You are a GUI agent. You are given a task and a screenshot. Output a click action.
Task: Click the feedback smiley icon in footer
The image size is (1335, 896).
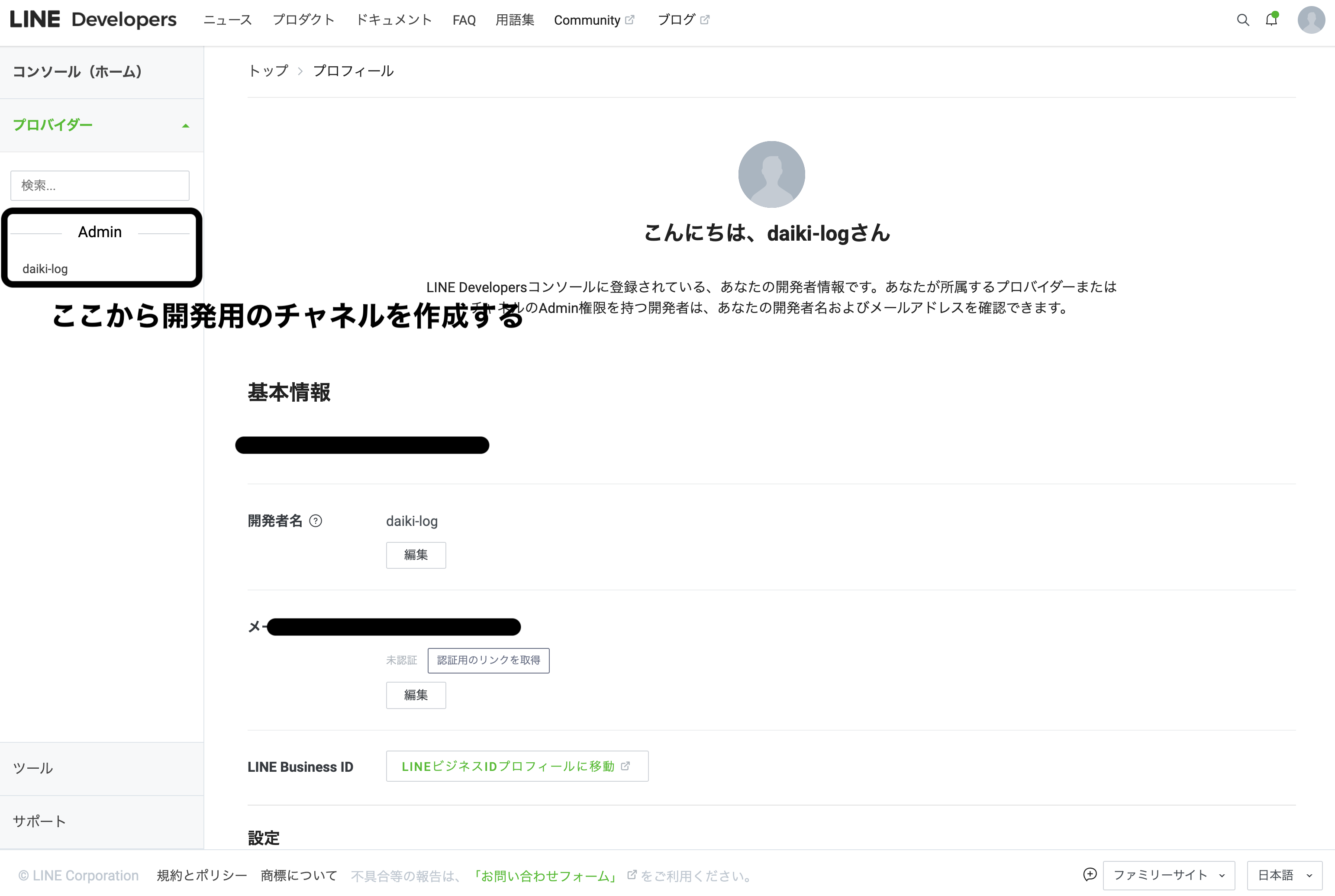(1090, 874)
